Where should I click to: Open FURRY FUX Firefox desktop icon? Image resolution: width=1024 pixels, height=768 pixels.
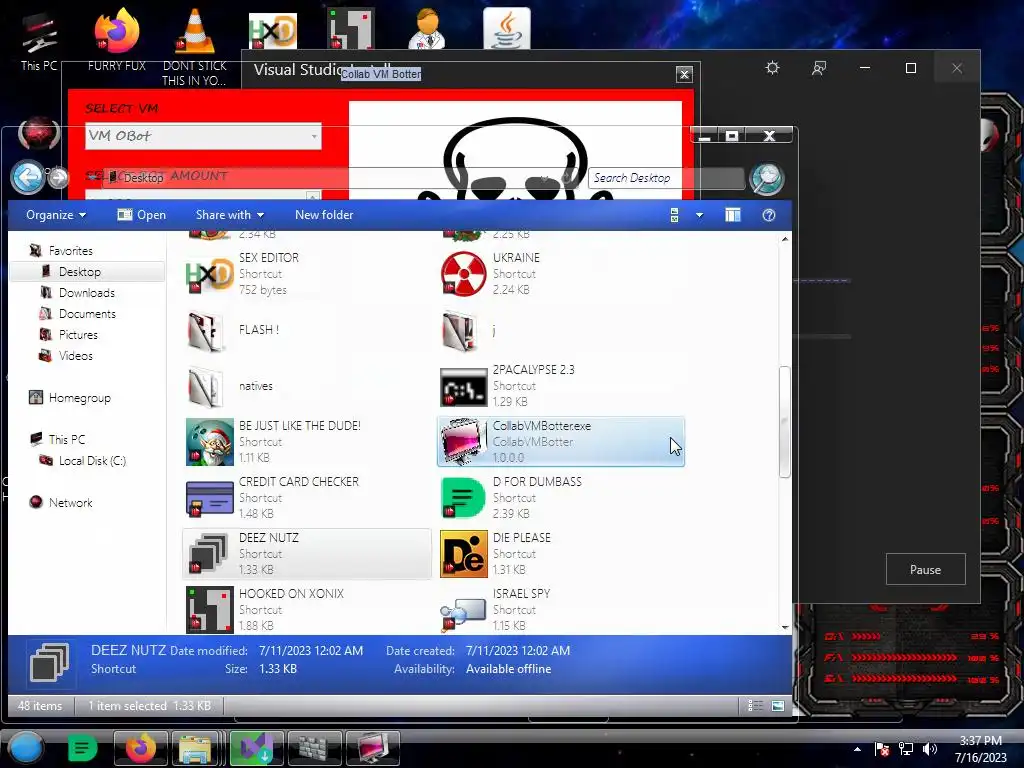tap(116, 40)
